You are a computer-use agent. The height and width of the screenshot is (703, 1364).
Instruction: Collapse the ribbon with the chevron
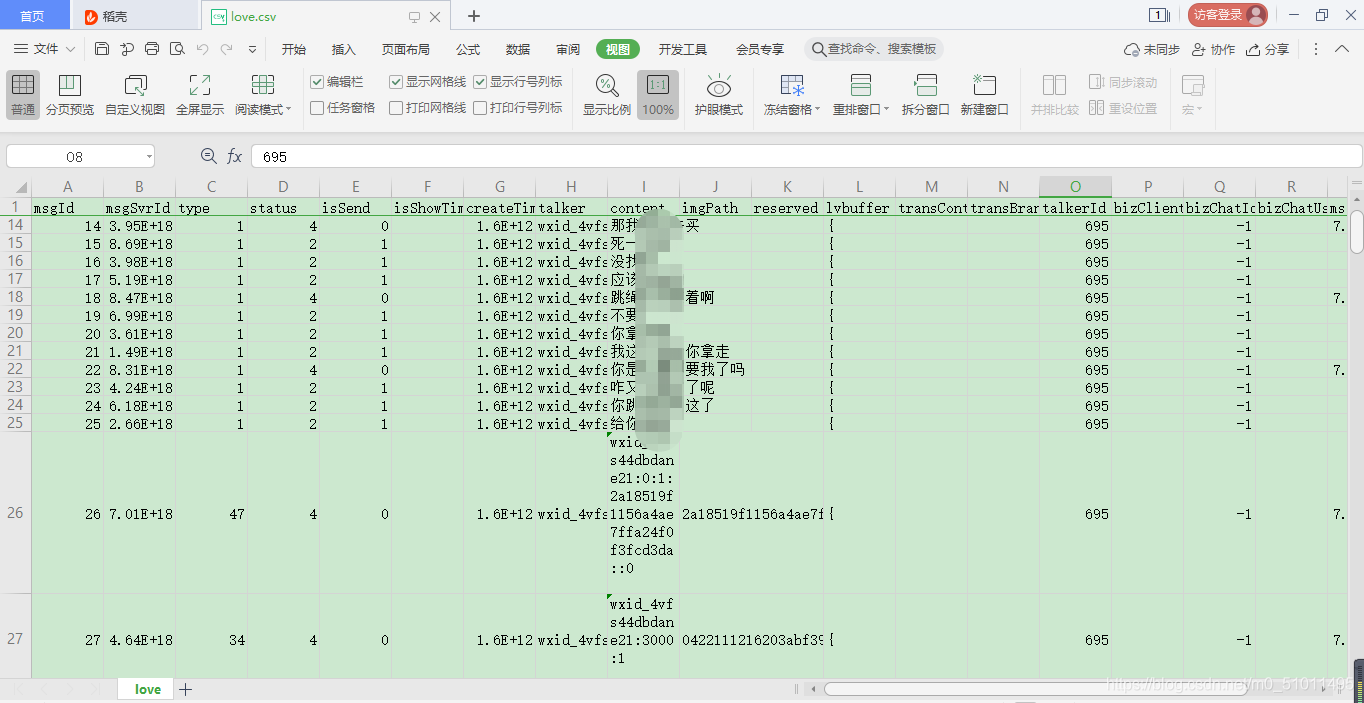pos(1341,49)
